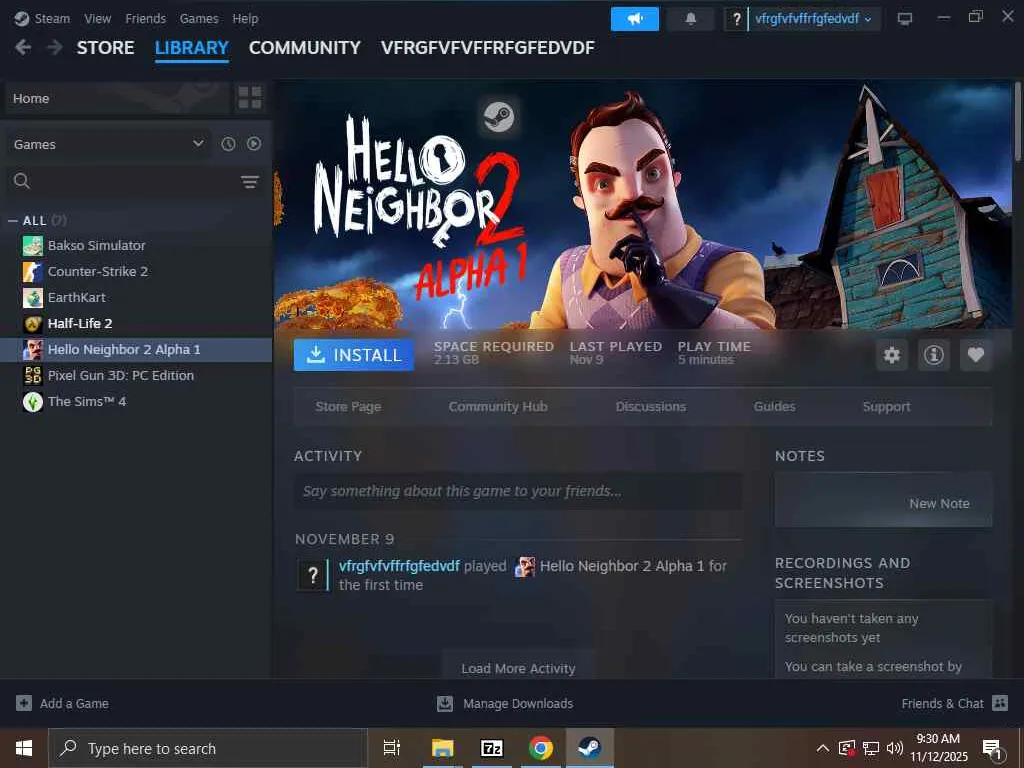
Task: Open the Help menu
Action: click(245, 18)
